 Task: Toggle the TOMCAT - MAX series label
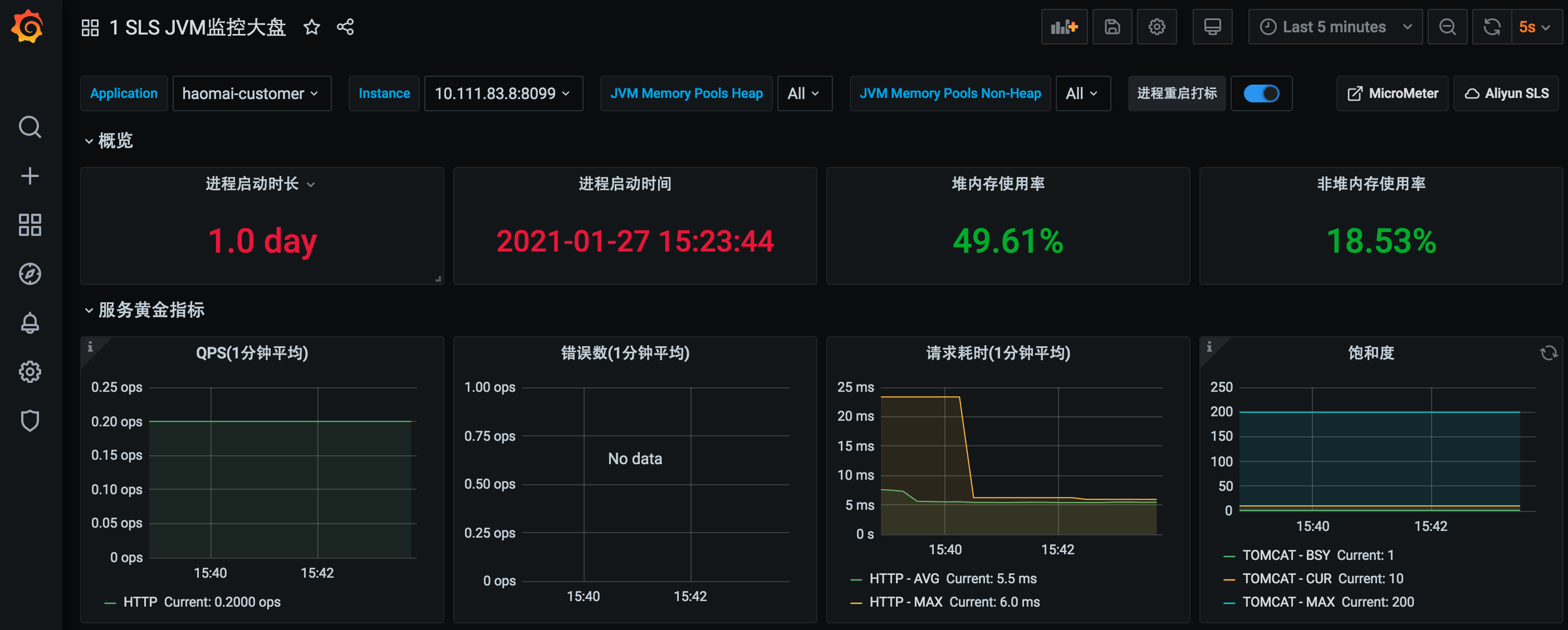click(x=1288, y=602)
